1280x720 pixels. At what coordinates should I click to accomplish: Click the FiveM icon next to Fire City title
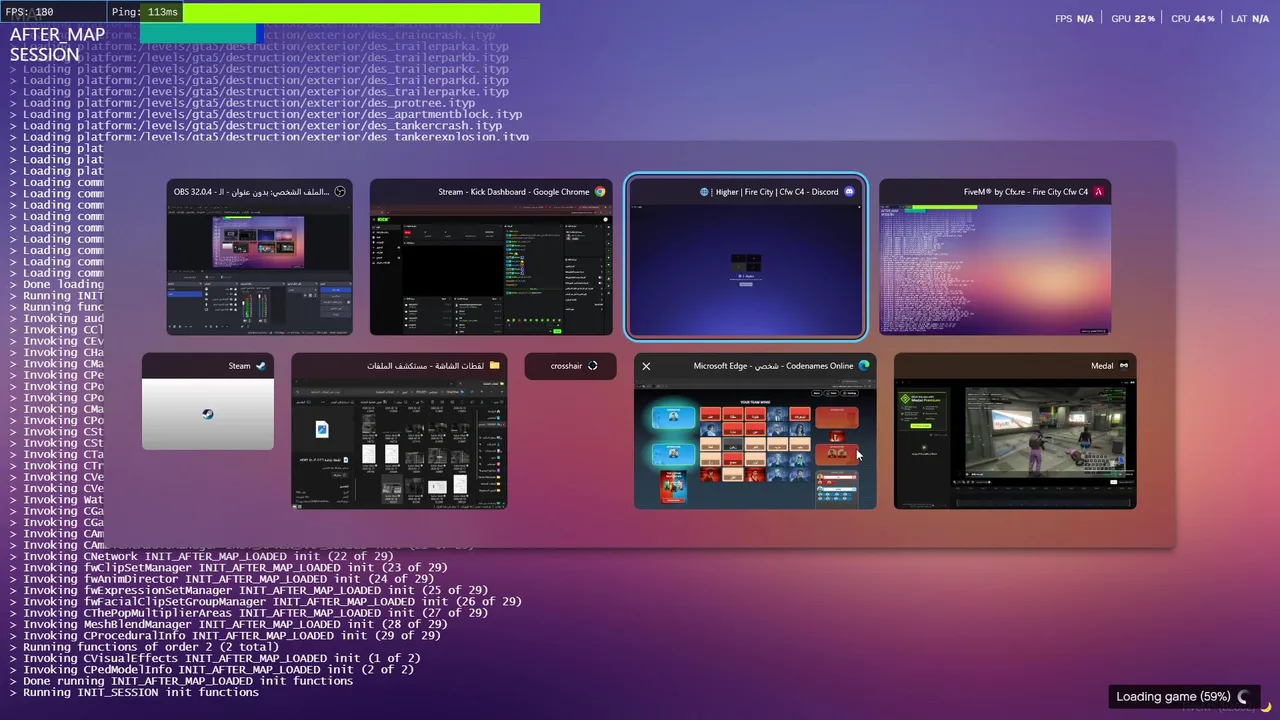[x=1098, y=192]
